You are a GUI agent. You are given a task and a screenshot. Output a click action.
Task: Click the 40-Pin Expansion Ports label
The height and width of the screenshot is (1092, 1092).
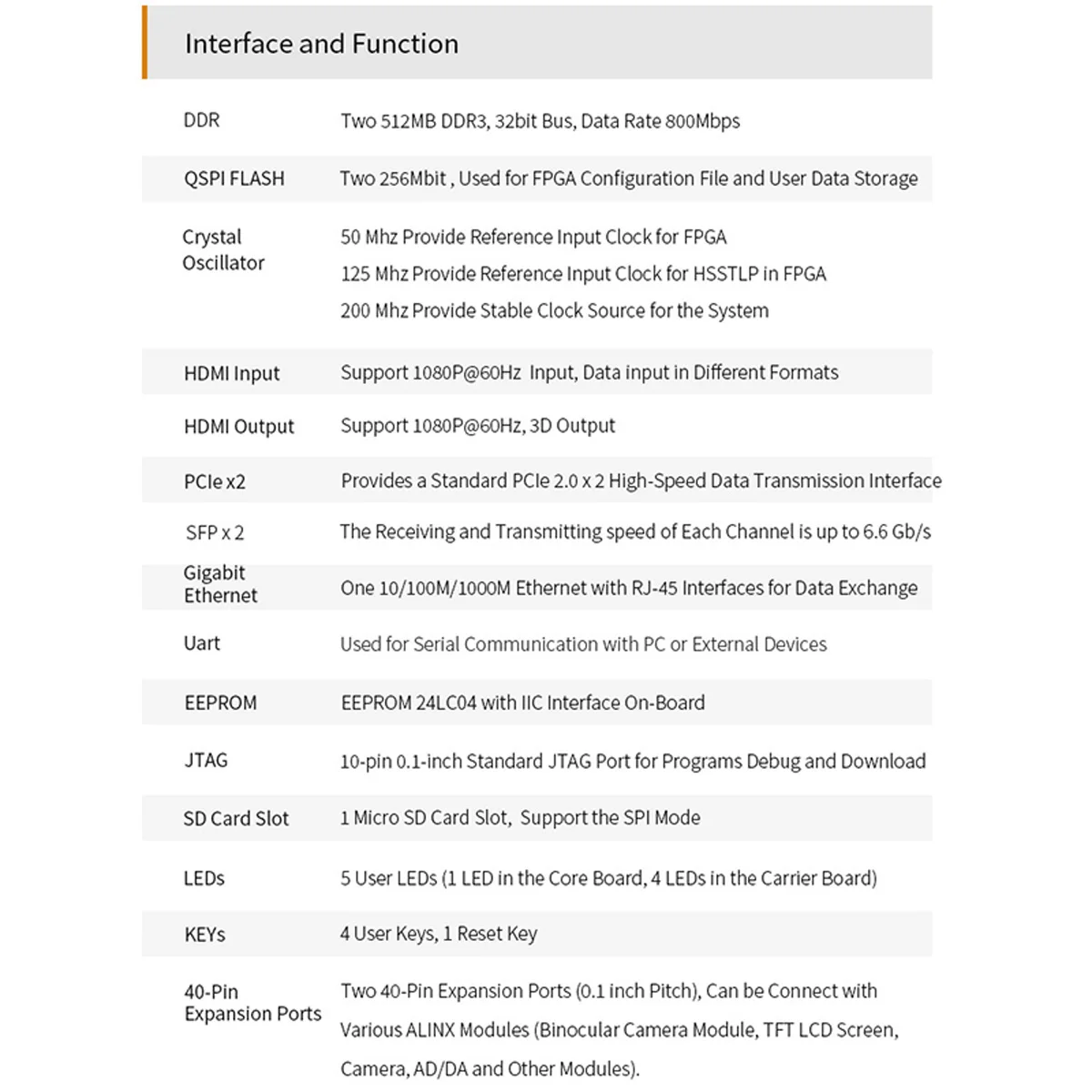point(252,1003)
